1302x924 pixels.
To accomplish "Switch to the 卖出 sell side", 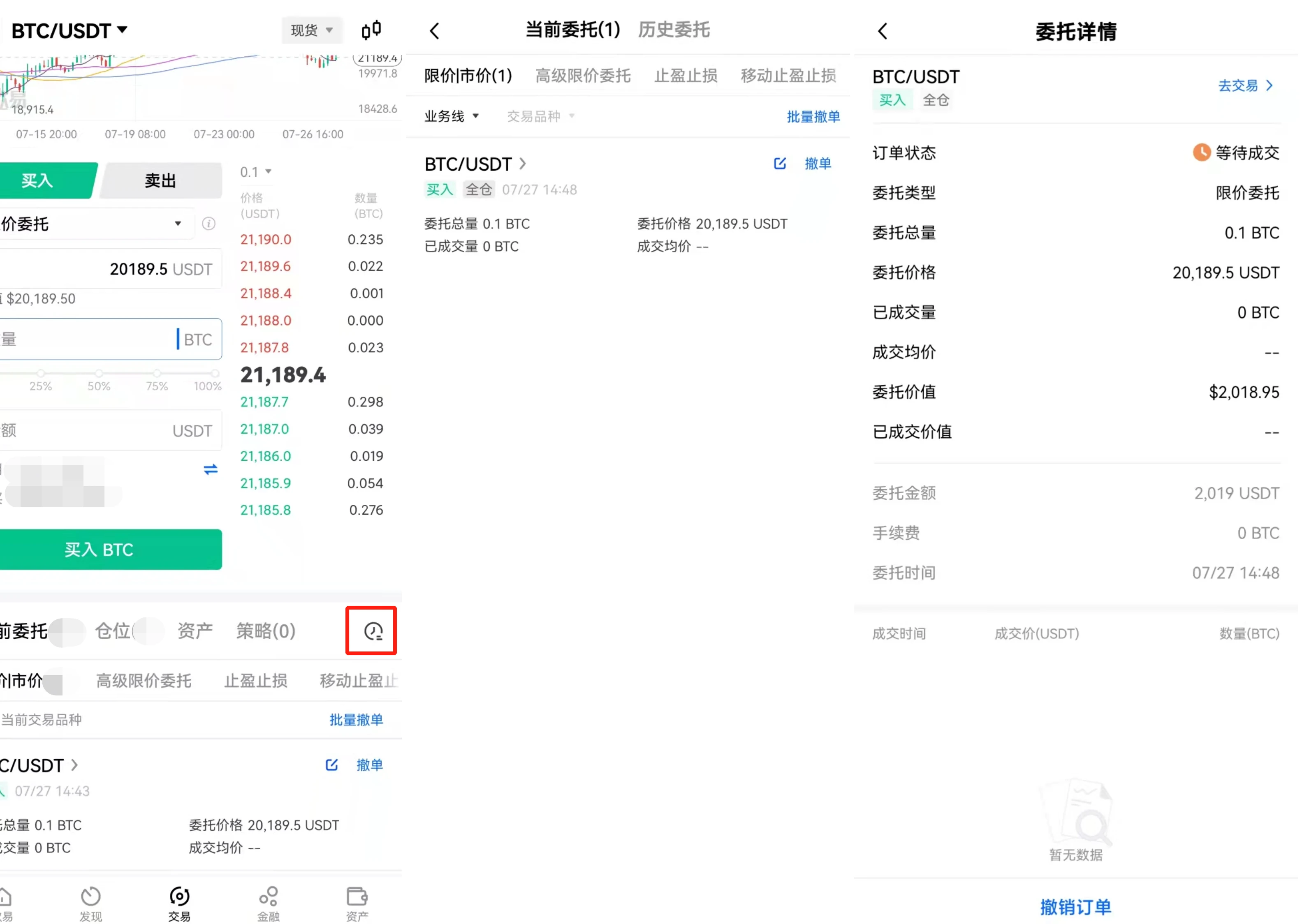I will [x=160, y=180].
